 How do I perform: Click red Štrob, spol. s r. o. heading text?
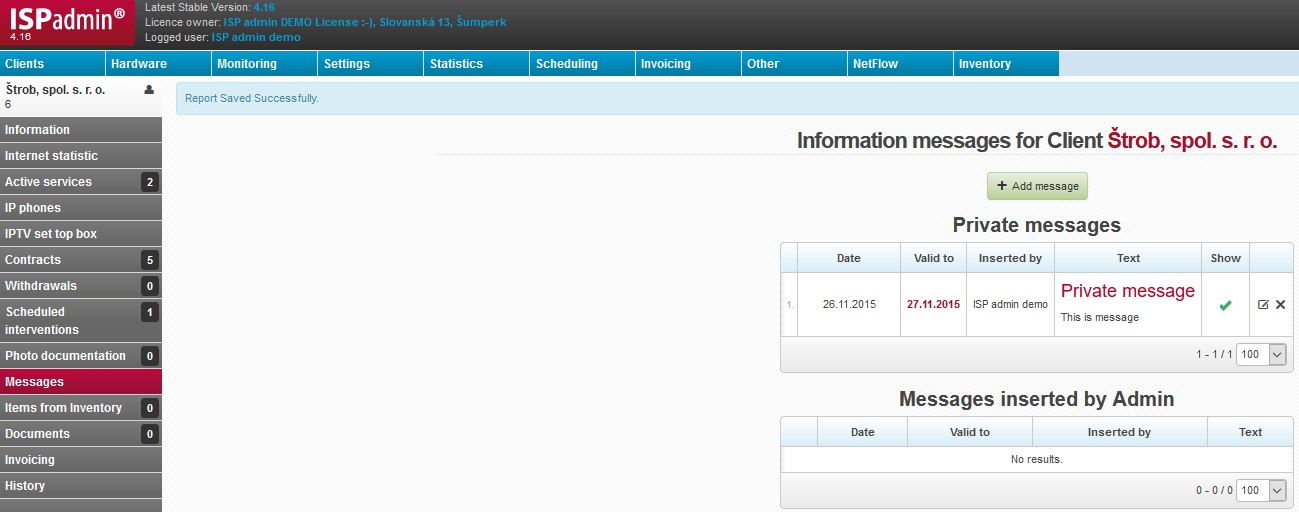click(x=1192, y=141)
